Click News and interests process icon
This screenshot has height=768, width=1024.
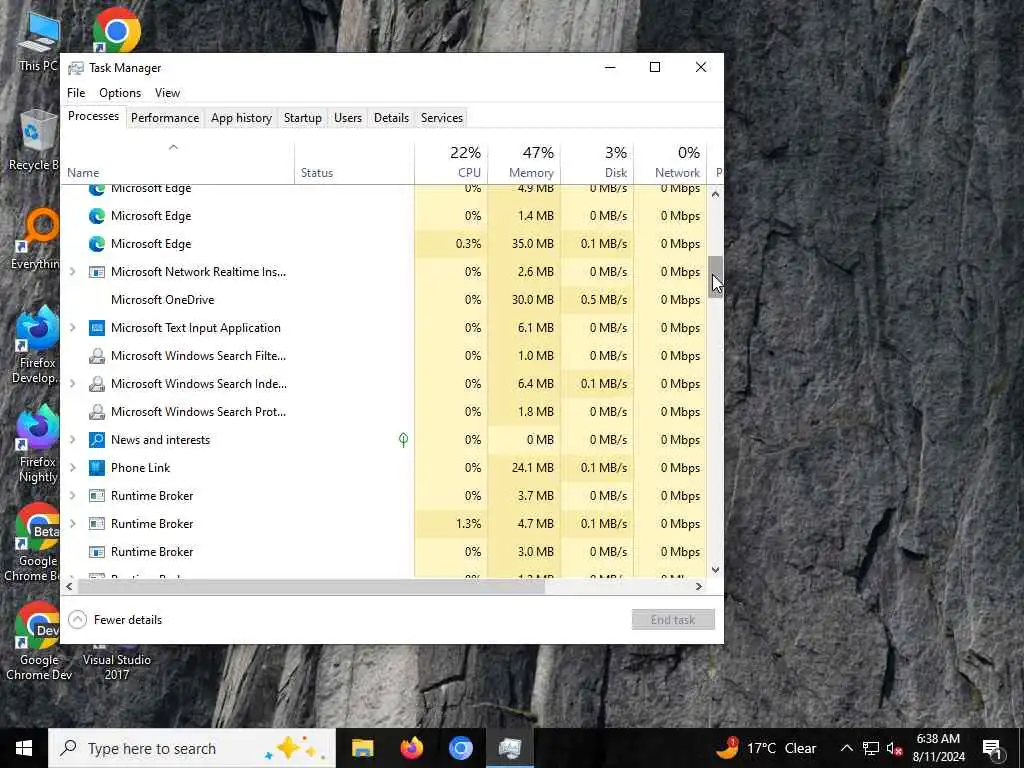pyautogui.click(x=97, y=440)
